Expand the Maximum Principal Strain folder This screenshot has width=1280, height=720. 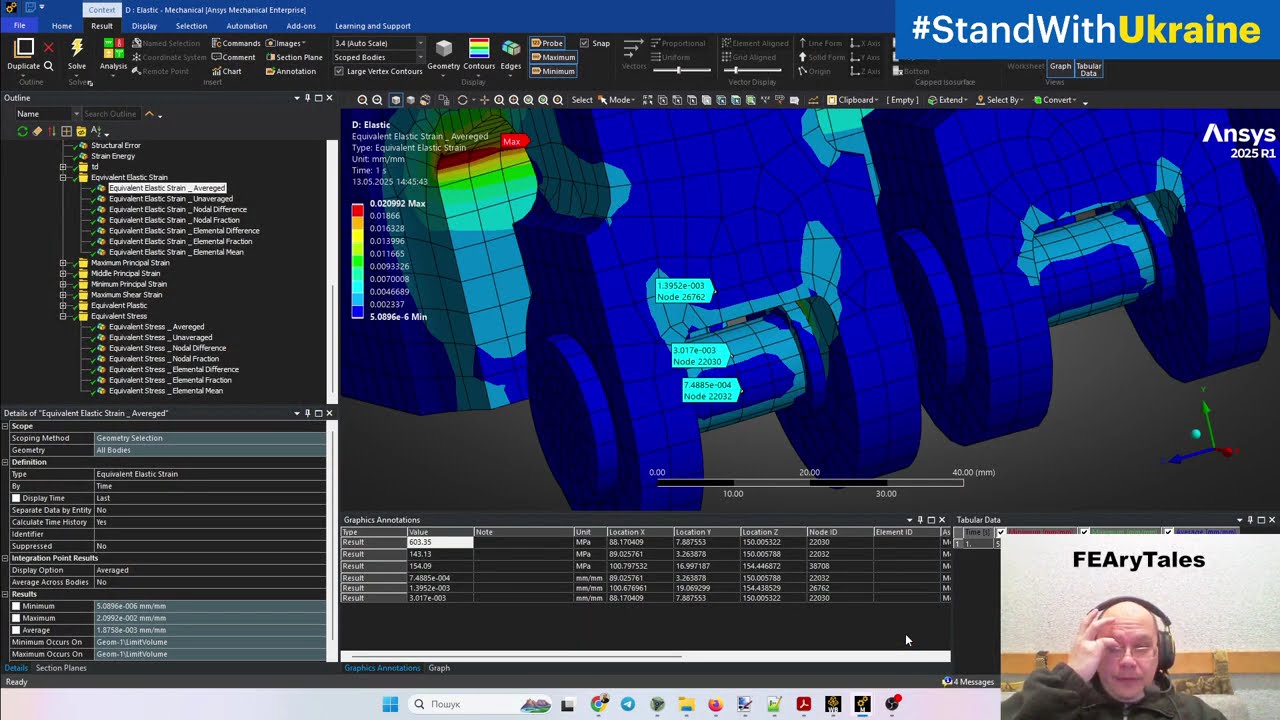(63, 263)
